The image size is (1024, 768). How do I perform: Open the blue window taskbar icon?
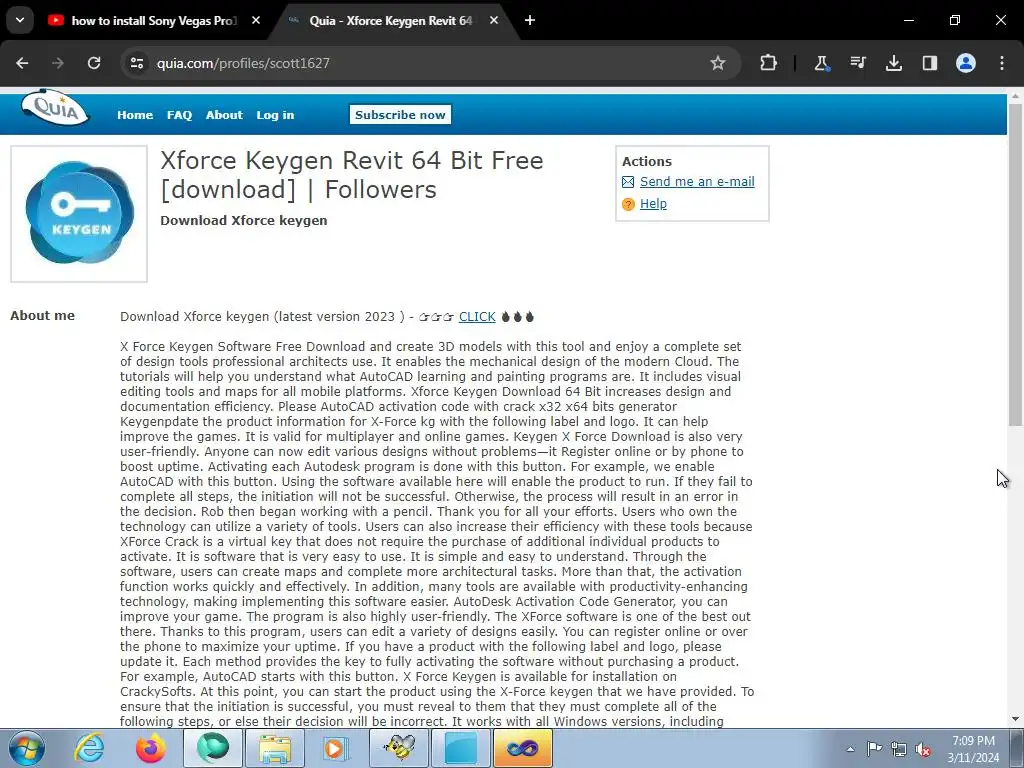tap(461, 748)
